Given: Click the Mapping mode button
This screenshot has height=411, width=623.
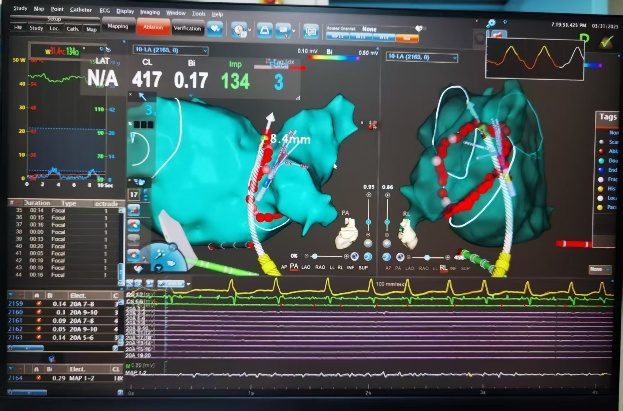Looking at the screenshot, I should click(117, 29).
